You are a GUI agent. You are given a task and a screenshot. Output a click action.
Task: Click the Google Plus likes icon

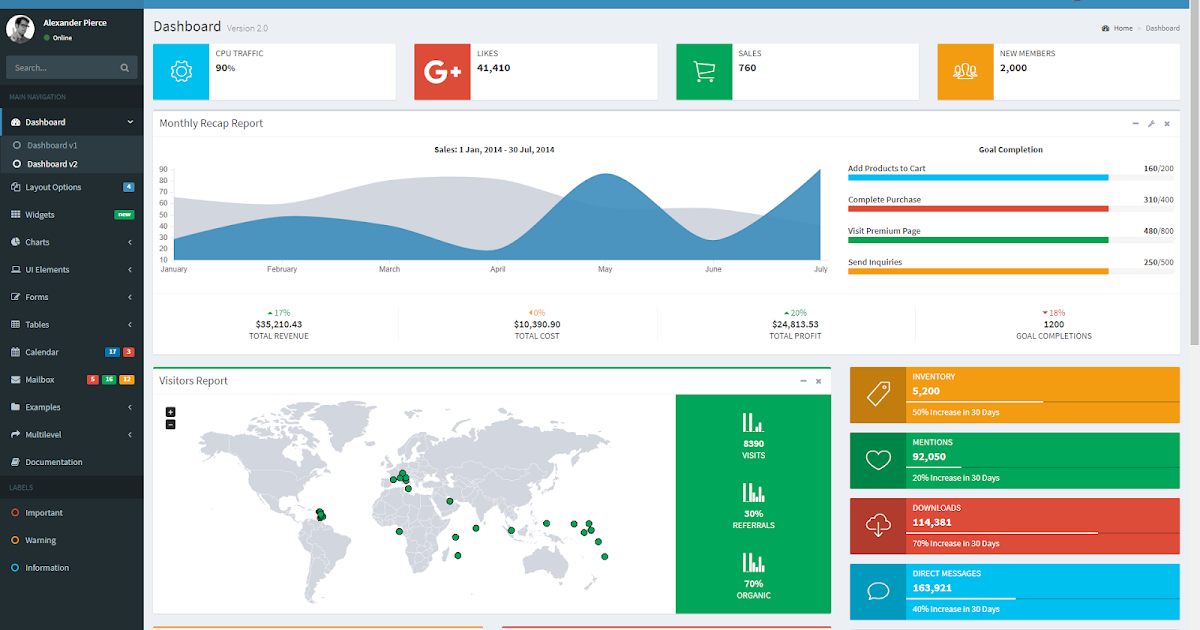[442, 71]
